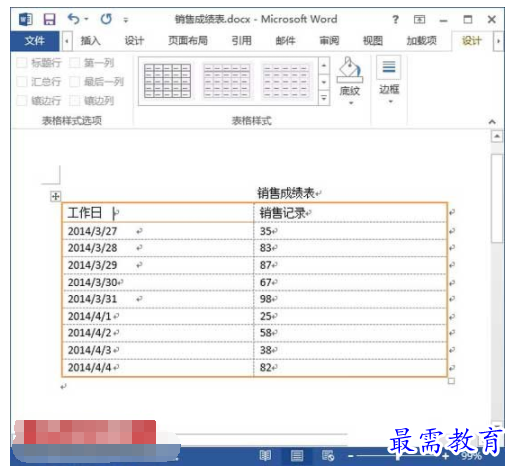Open the 底纹 shading dropdown arrow
The width and height of the screenshot is (511, 472).
point(351,103)
